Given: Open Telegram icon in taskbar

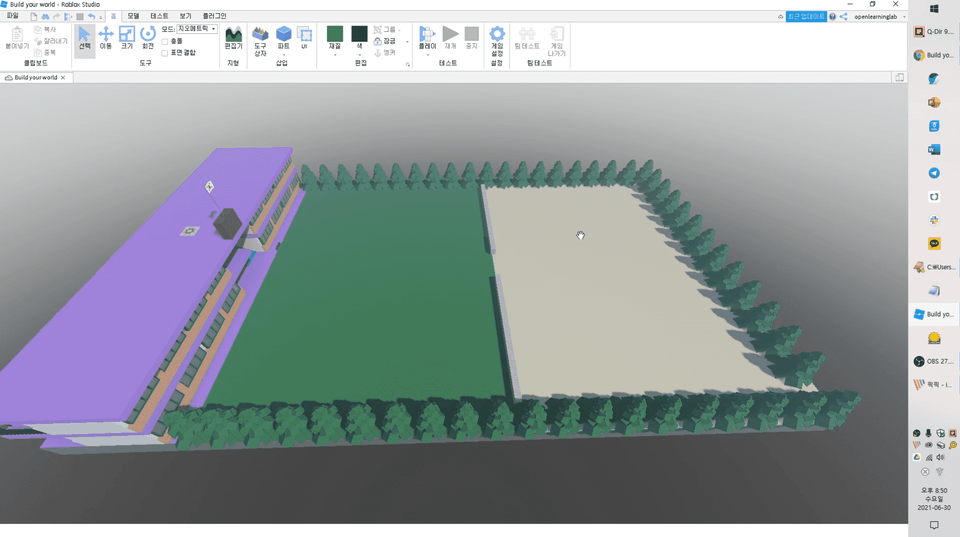Looking at the screenshot, I should coord(934,173).
